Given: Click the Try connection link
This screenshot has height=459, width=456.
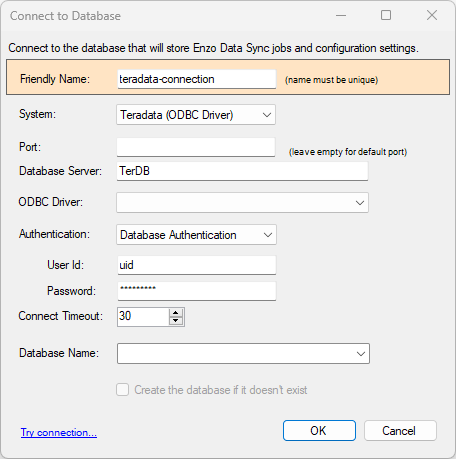Looking at the screenshot, I should pyautogui.click(x=59, y=432).
